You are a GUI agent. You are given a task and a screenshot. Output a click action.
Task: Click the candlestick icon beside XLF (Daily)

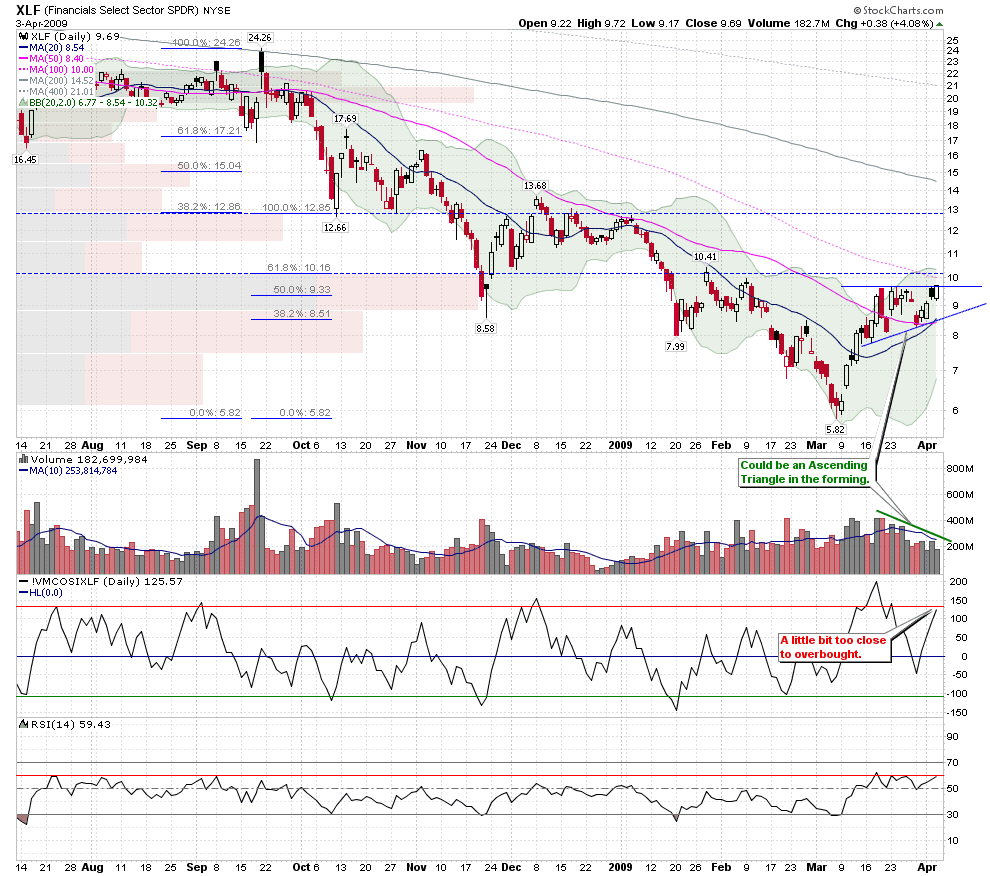(x=24, y=37)
